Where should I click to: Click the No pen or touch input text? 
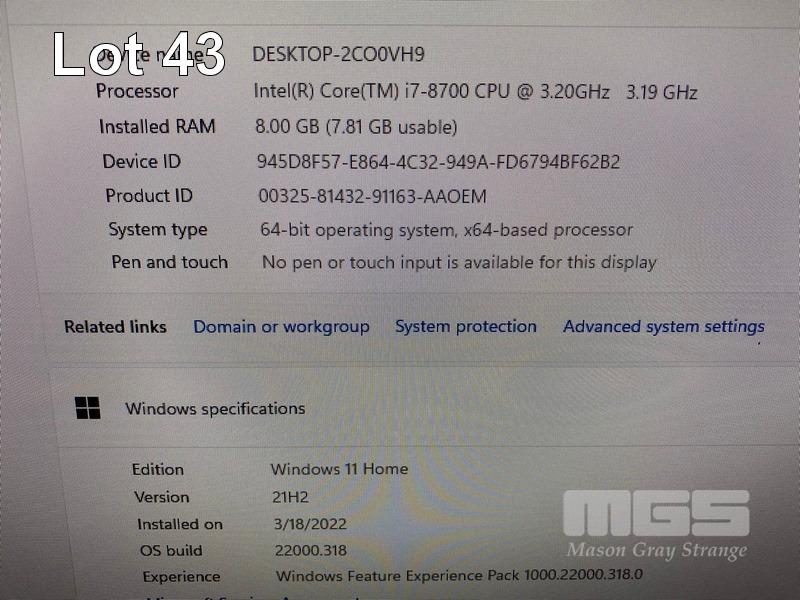click(x=459, y=262)
